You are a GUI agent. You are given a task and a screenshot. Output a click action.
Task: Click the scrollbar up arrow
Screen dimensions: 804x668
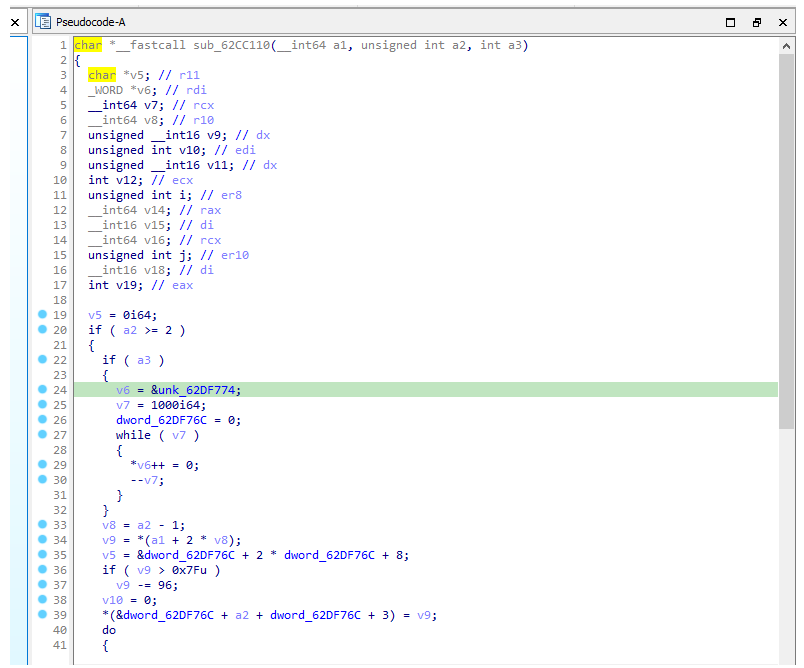pyautogui.click(x=786, y=46)
